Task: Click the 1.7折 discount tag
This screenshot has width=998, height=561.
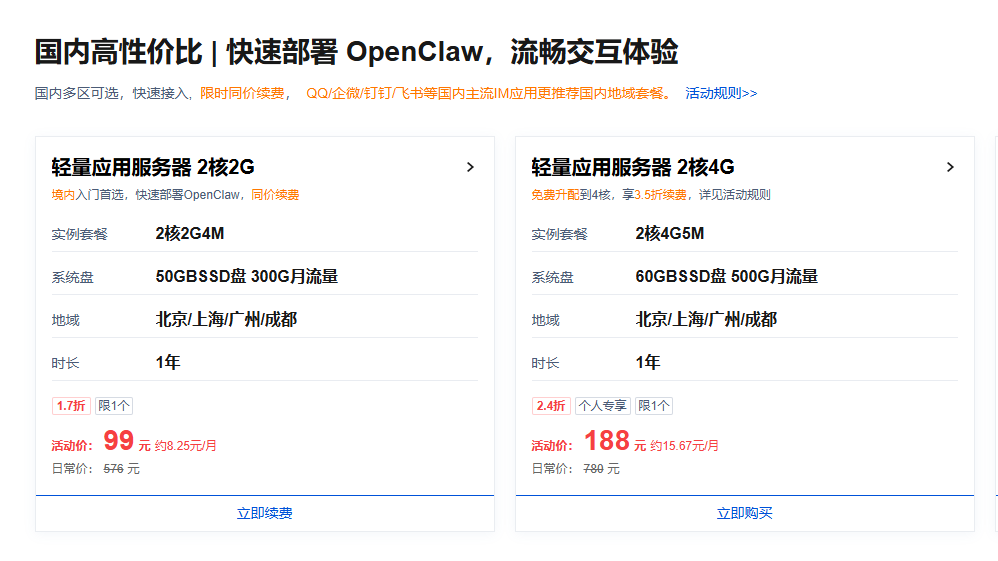Action: point(71,406)
